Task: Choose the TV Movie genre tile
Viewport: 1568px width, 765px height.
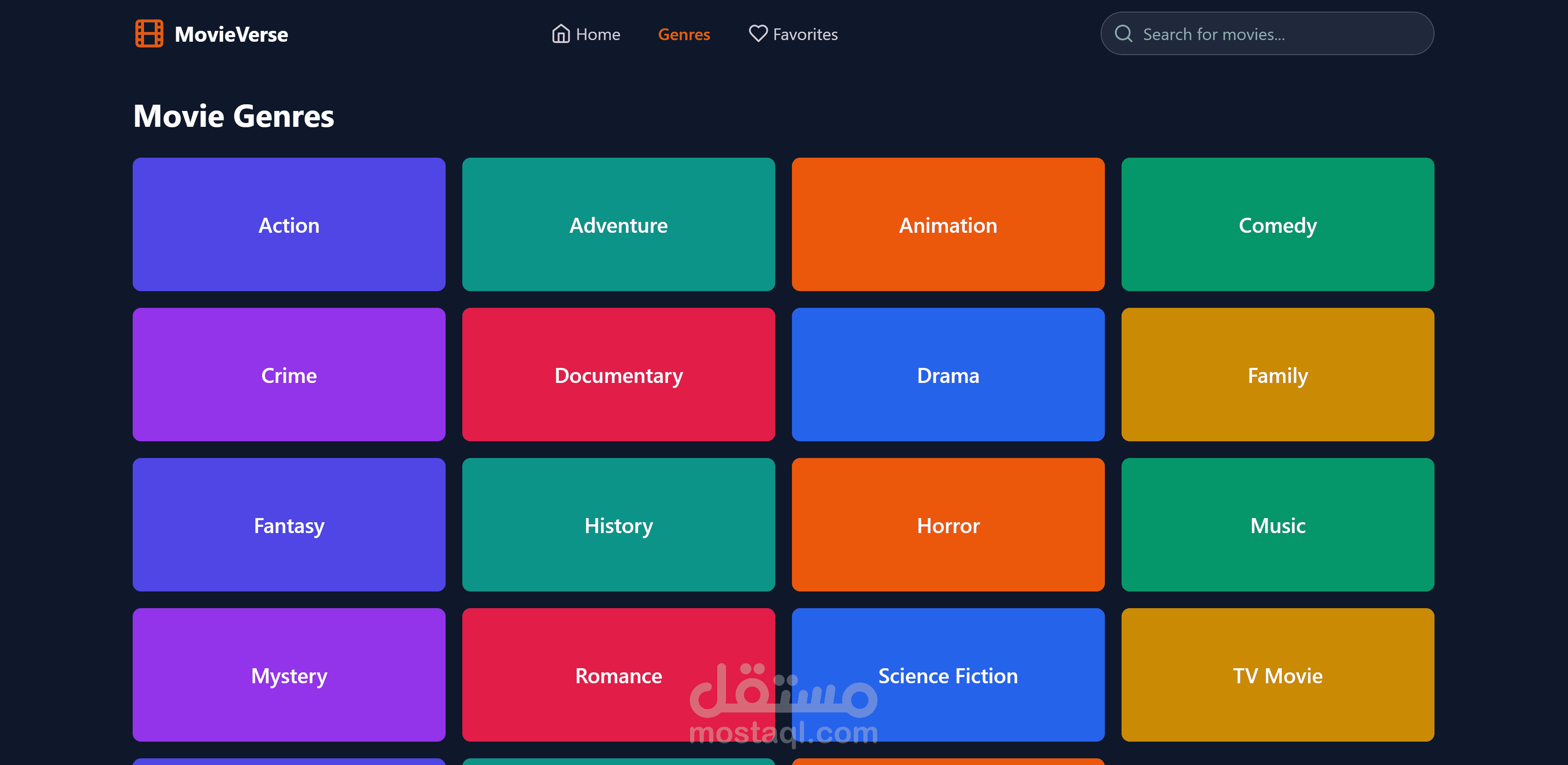Action: point(1277,675)
